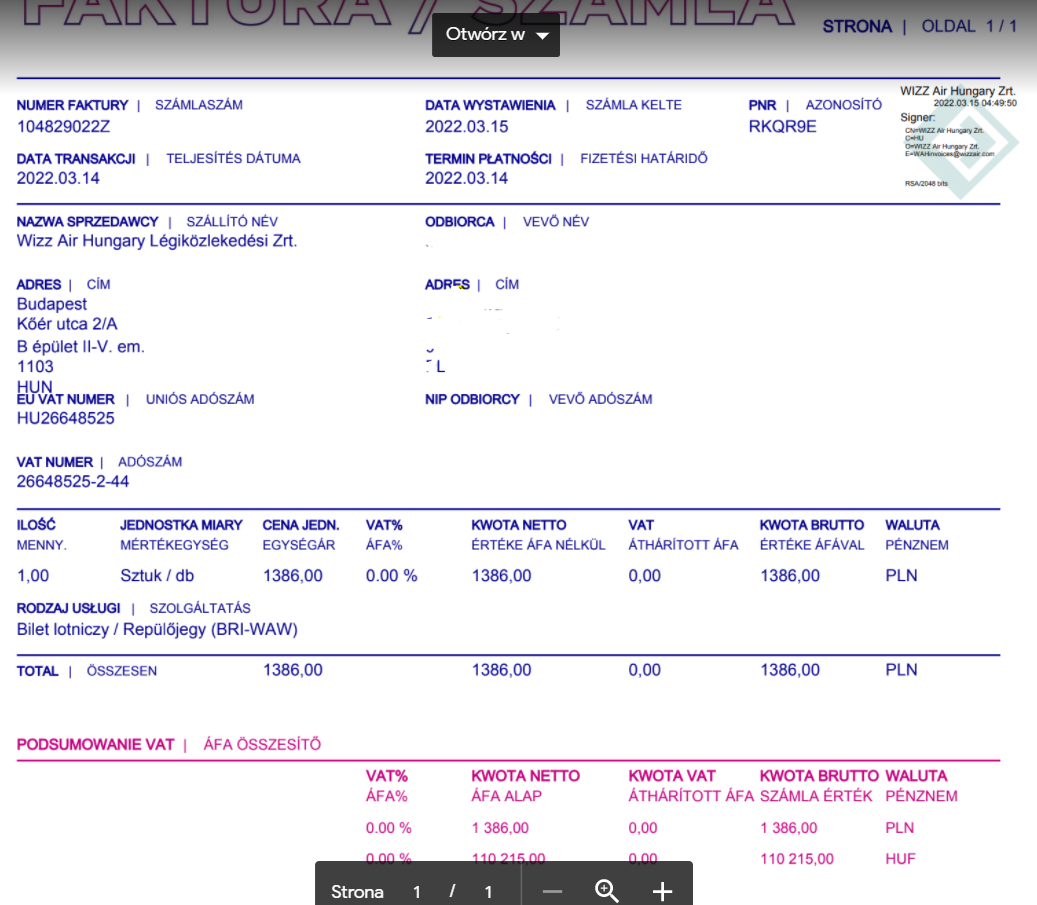Zoom out with the minus icon
The image size is (1037, 905).
pyautogui.click(x=552, y=892)
